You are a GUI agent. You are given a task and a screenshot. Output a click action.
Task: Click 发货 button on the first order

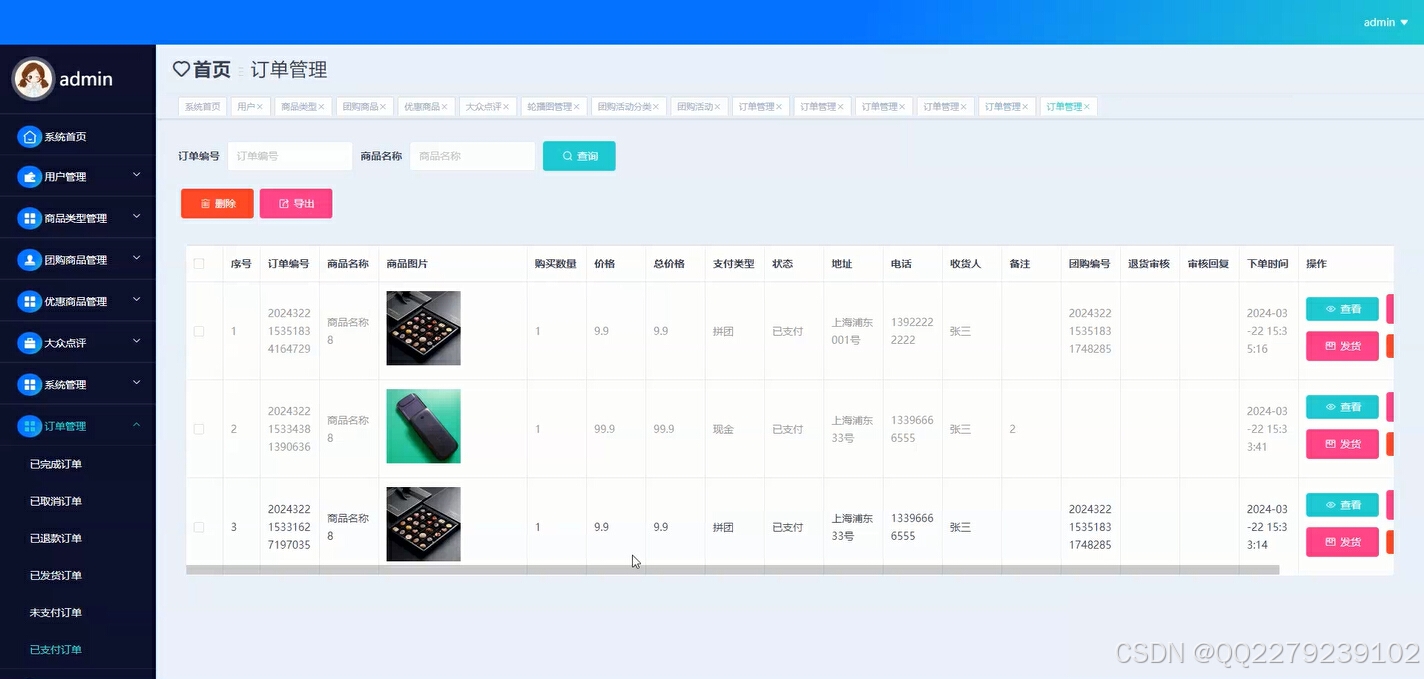click(1341, 345)
